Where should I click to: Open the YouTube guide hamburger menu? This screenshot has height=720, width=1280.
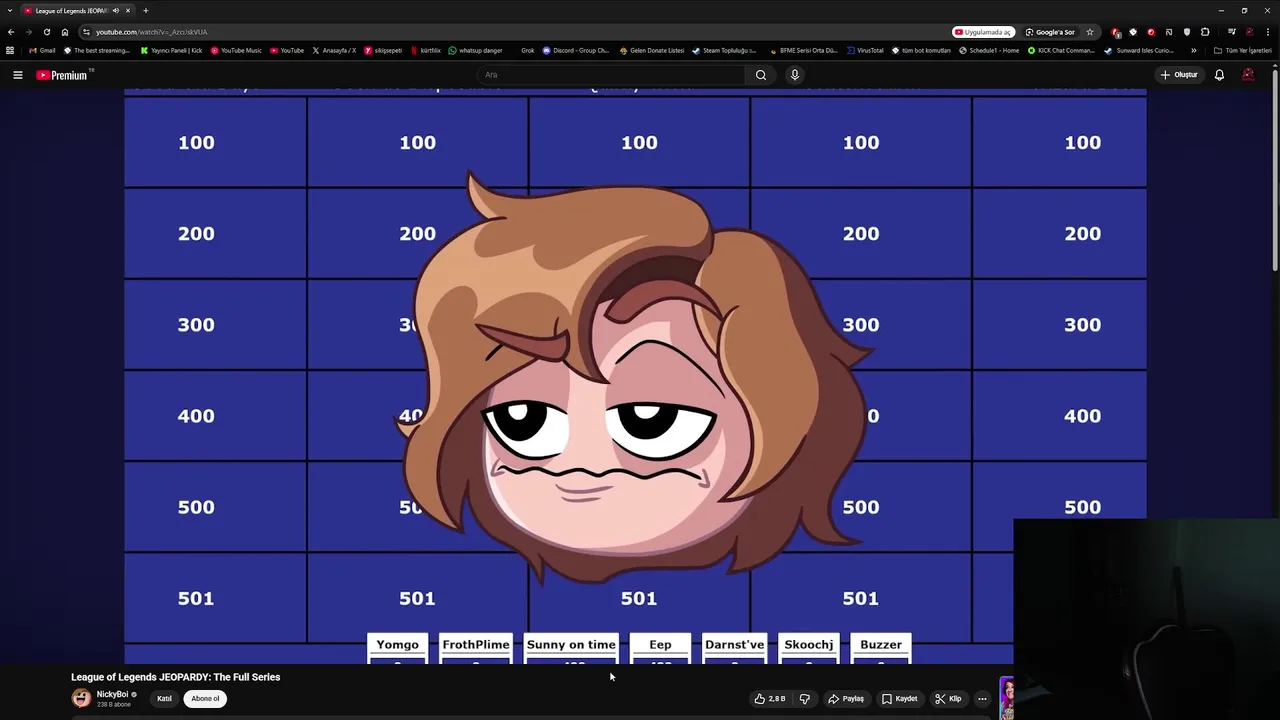[x=17, y=75]
